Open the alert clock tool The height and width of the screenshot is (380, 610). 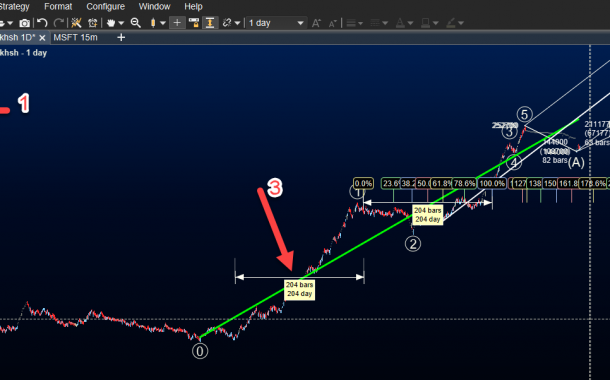(x=93, y=23)
